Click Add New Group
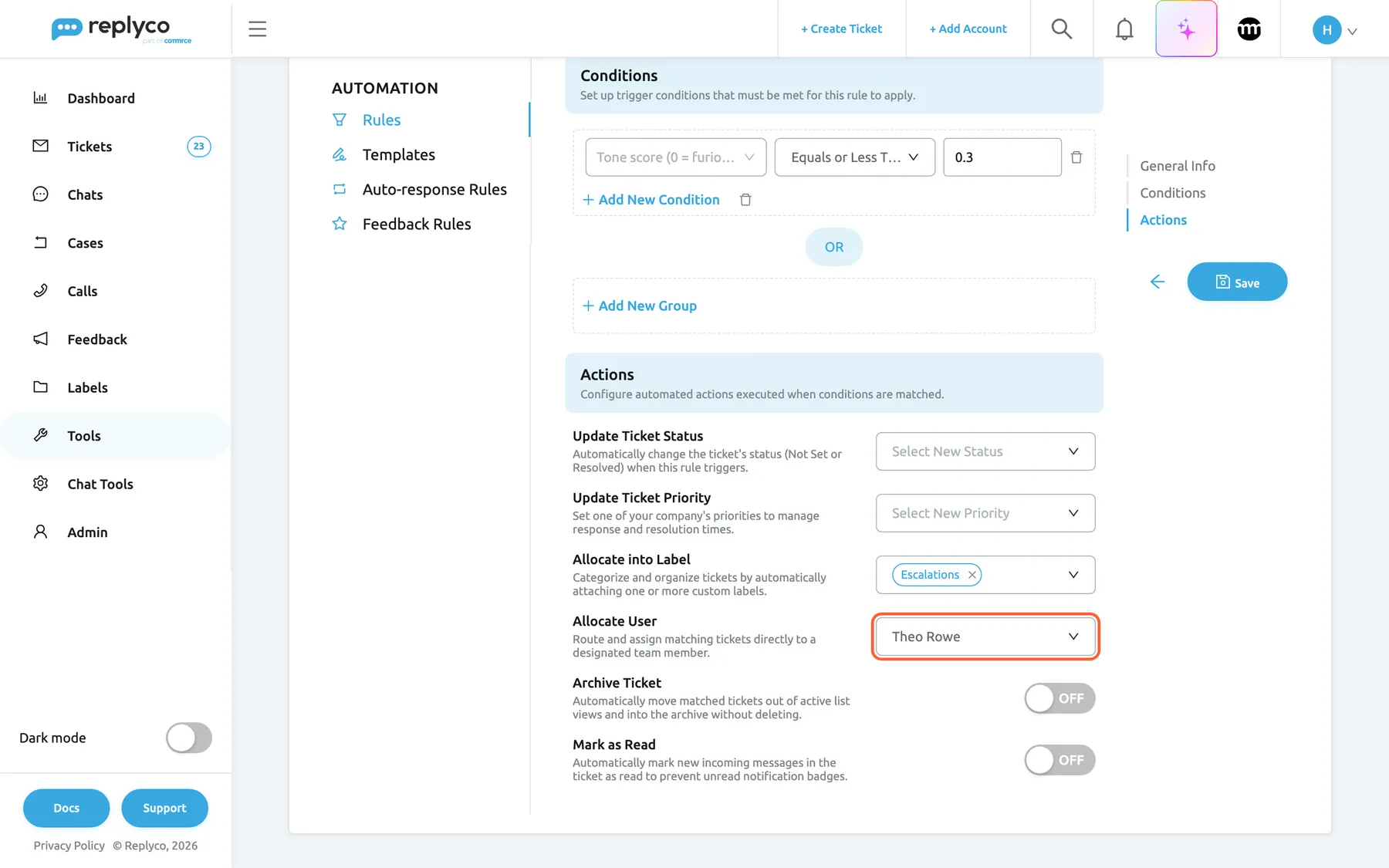 tap(640, 306)
